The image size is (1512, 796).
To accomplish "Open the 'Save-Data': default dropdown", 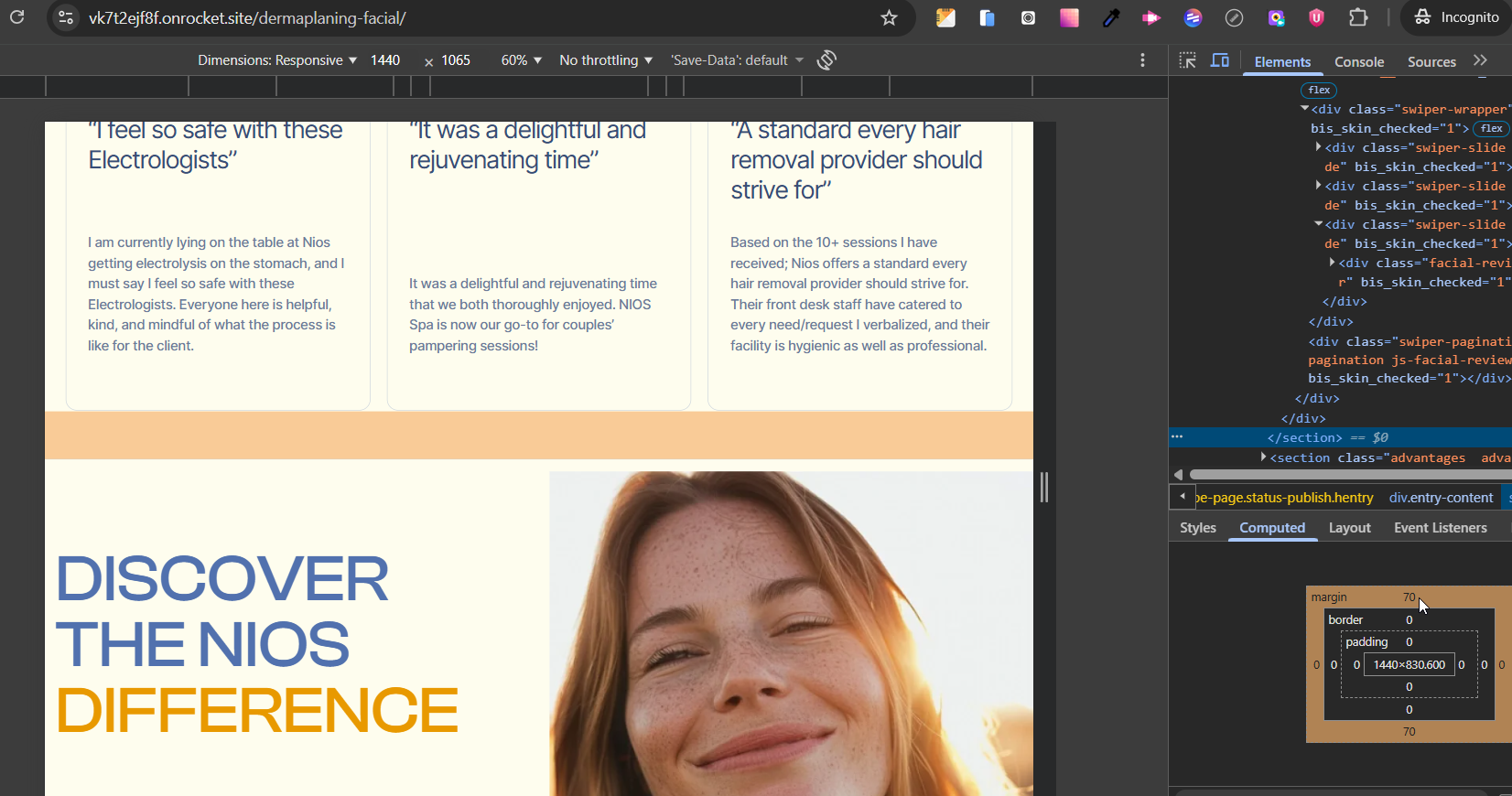I will (x=737, y=60).
